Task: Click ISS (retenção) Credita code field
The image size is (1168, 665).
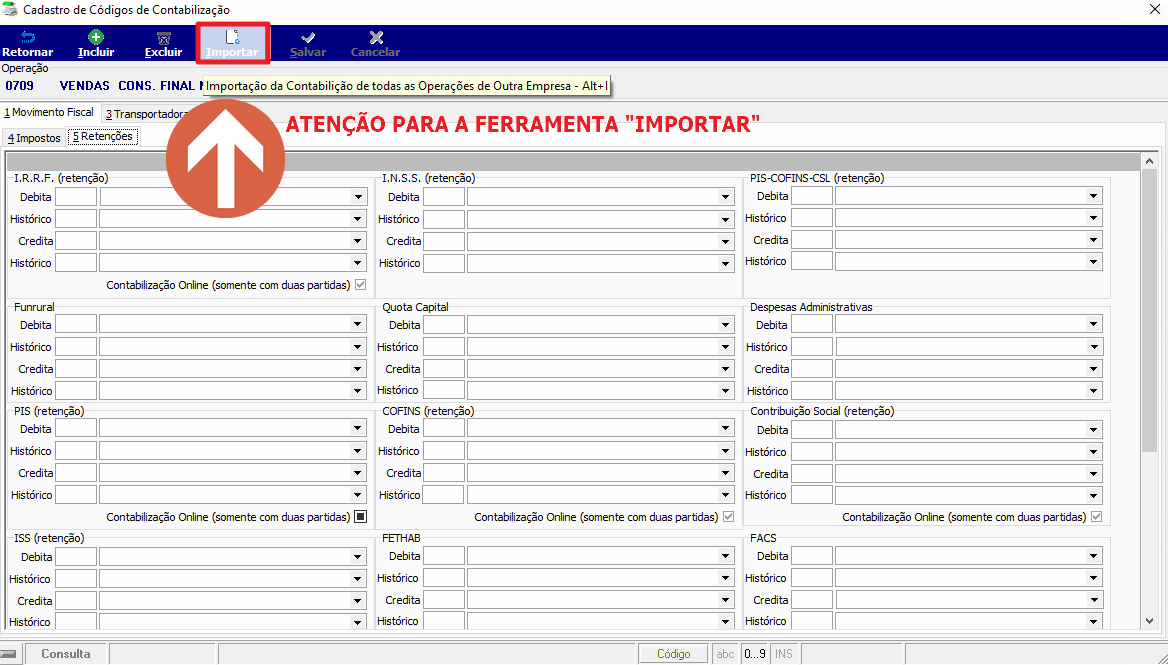Action: pos(76,601)
